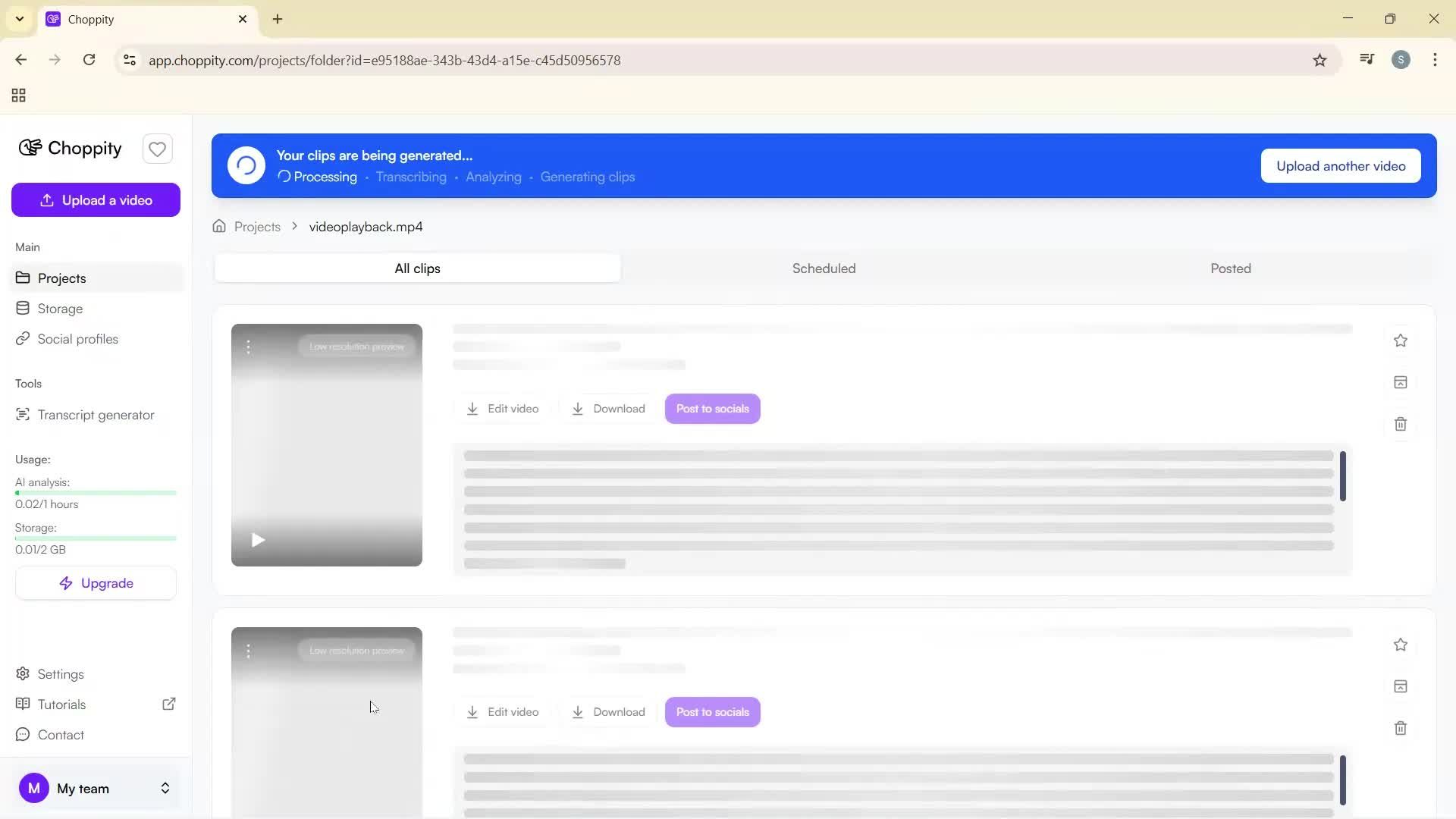Open Social profiles from sidebar
Viewport: 1456px width, 819px height.
(77, 339)
